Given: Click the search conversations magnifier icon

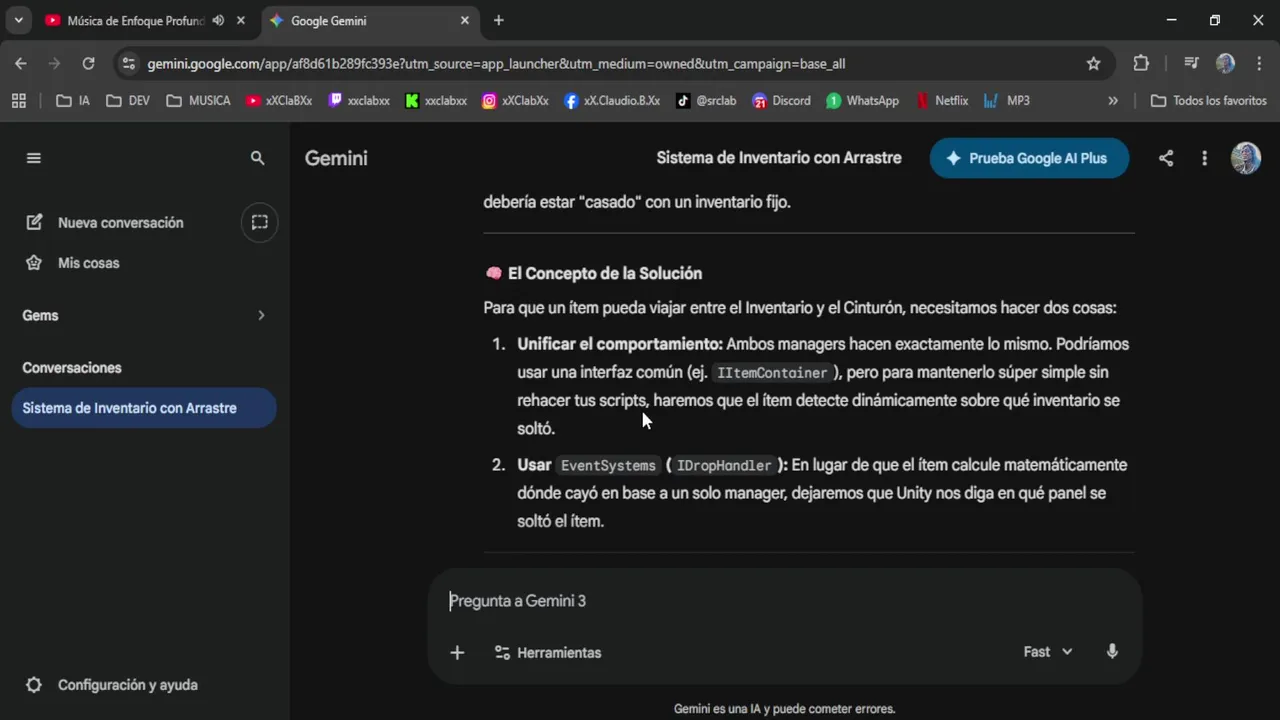Looking at the screenshot, I should pos(258,158).
